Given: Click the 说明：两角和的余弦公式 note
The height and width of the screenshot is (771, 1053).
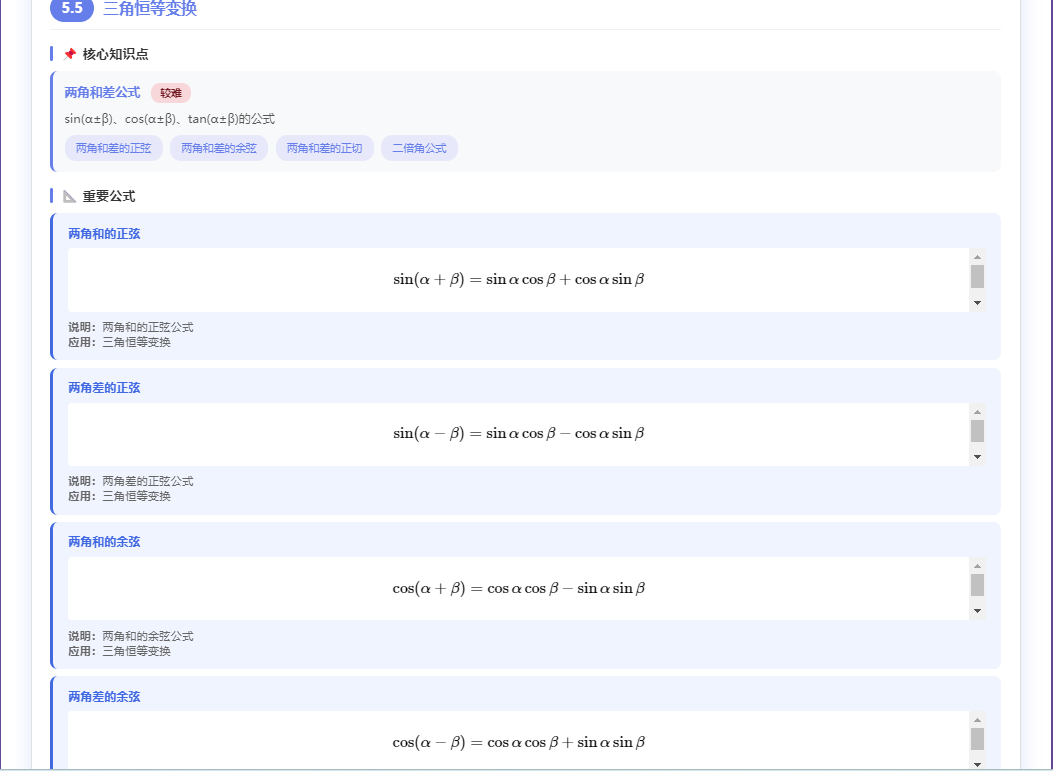Looking at the screenshot, I should click(131, 636).
